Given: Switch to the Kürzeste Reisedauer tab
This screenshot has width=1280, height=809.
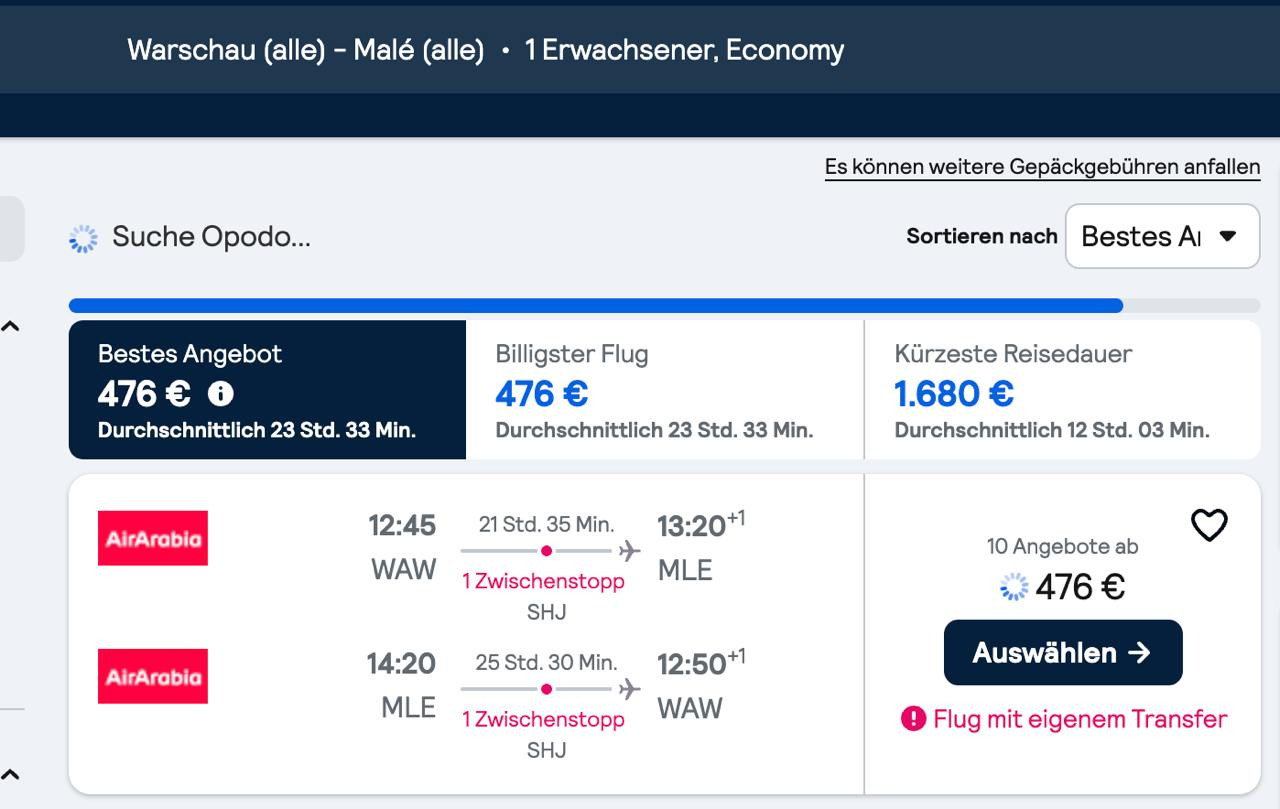Looking at the screenshot, I should click(x=1062, y=390).
